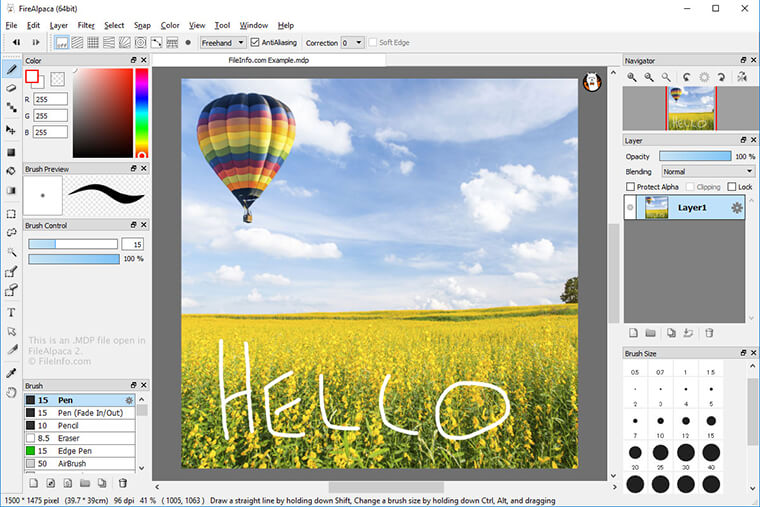This screenshot has height=507, width=760.
Task: Expand the Correction value dropdown
Action: coord(352,43)
